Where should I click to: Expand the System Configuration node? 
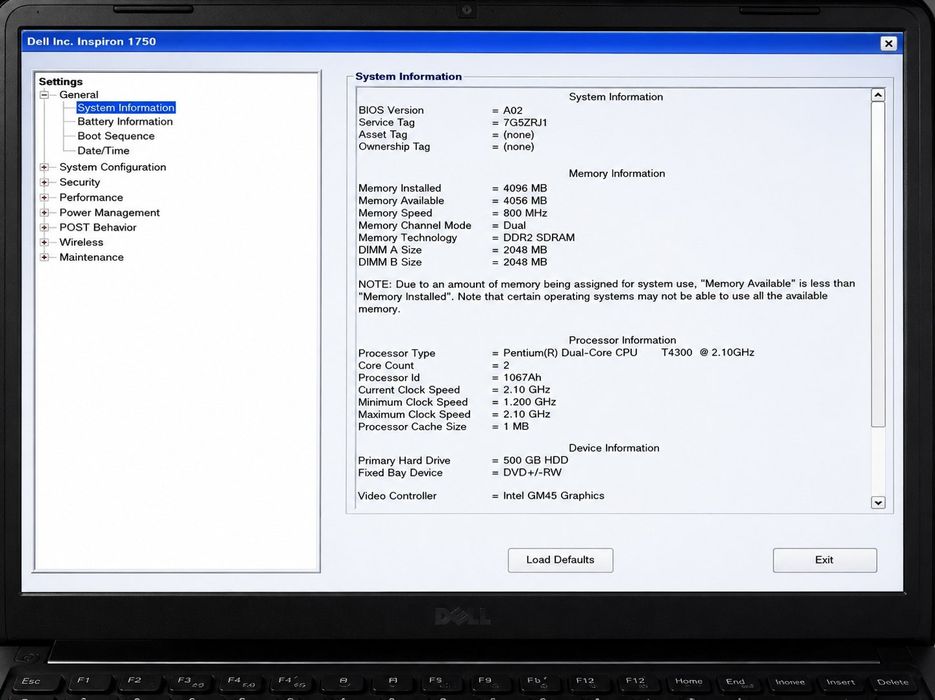(x=44, y=167)
